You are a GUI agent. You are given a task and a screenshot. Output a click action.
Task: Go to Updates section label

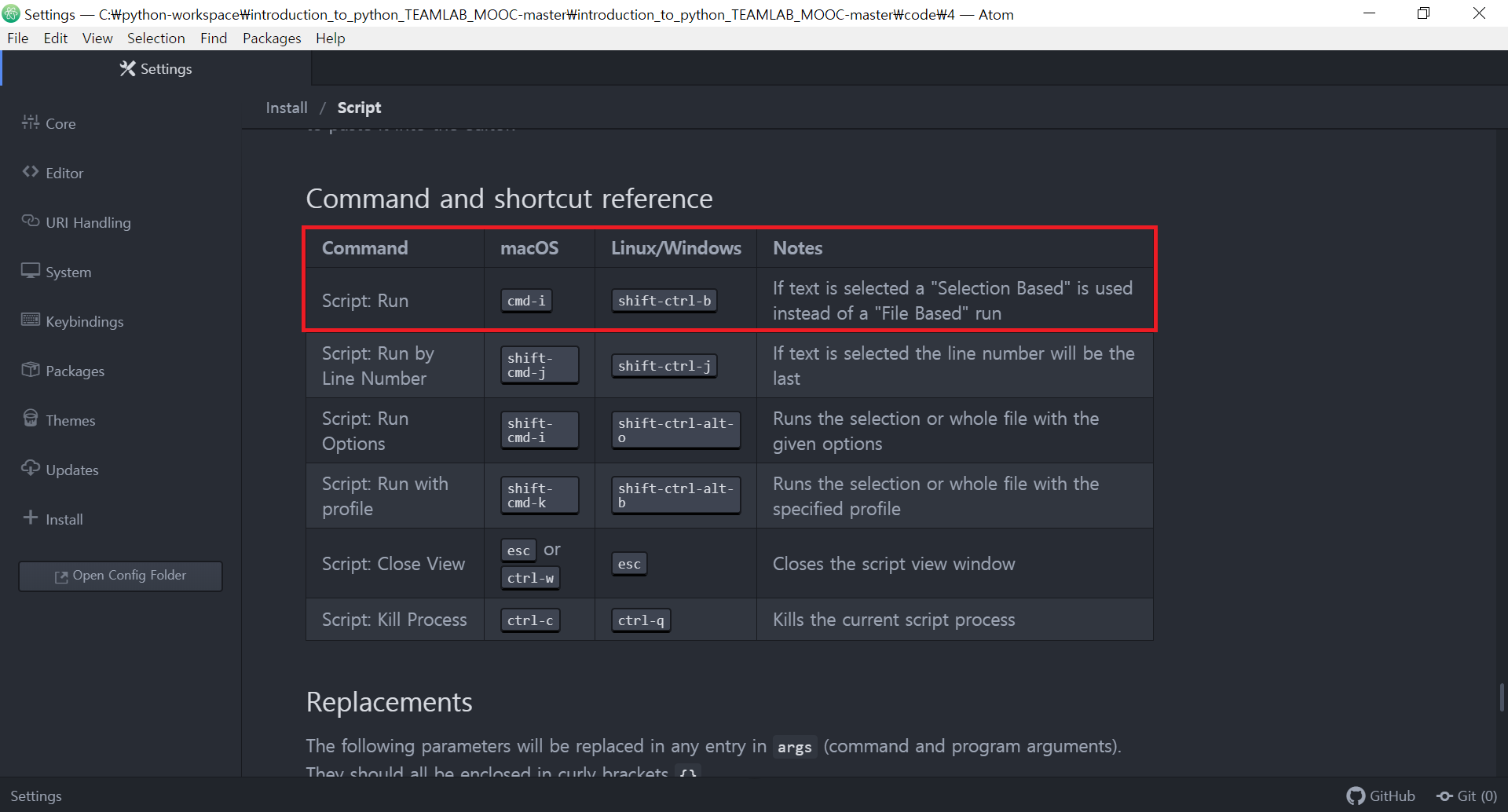(72, 470)
